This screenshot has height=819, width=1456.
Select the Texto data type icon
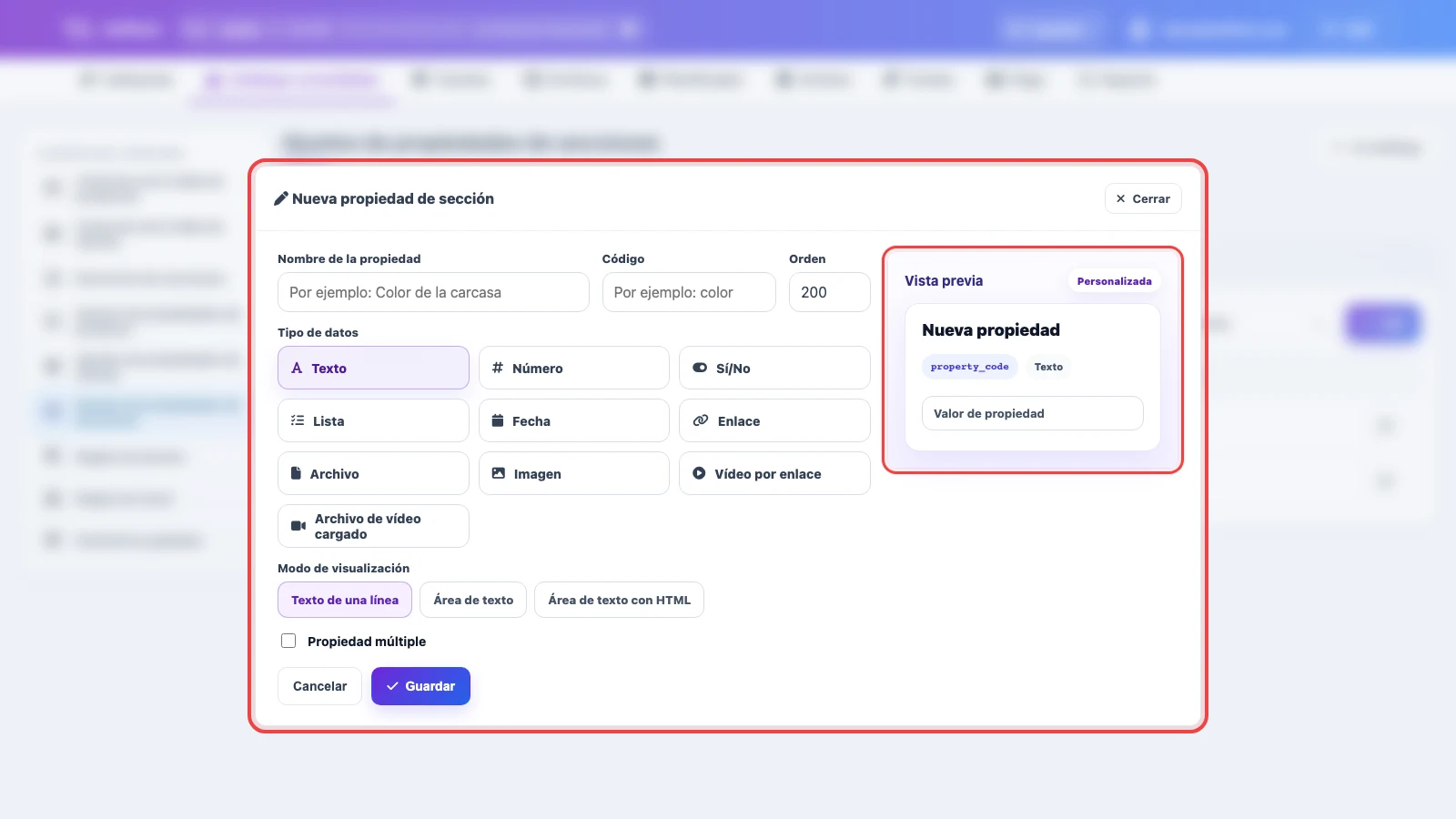[297, 369]
